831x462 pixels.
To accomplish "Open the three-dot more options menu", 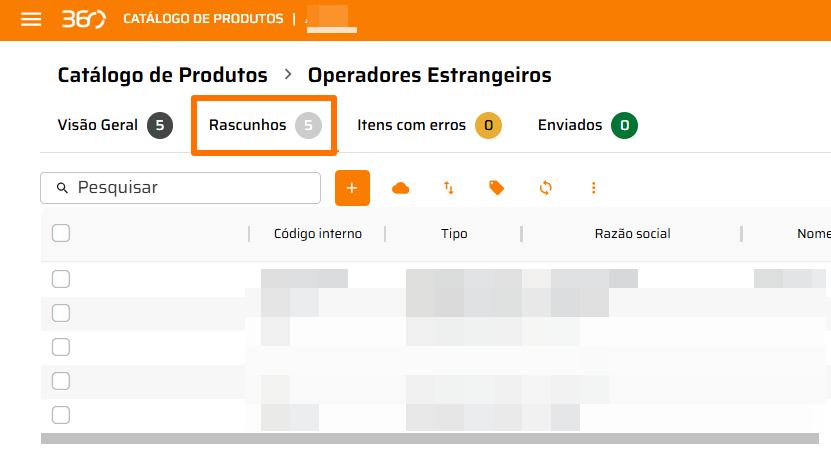I will pyautogui.click(x=594, y=188).
